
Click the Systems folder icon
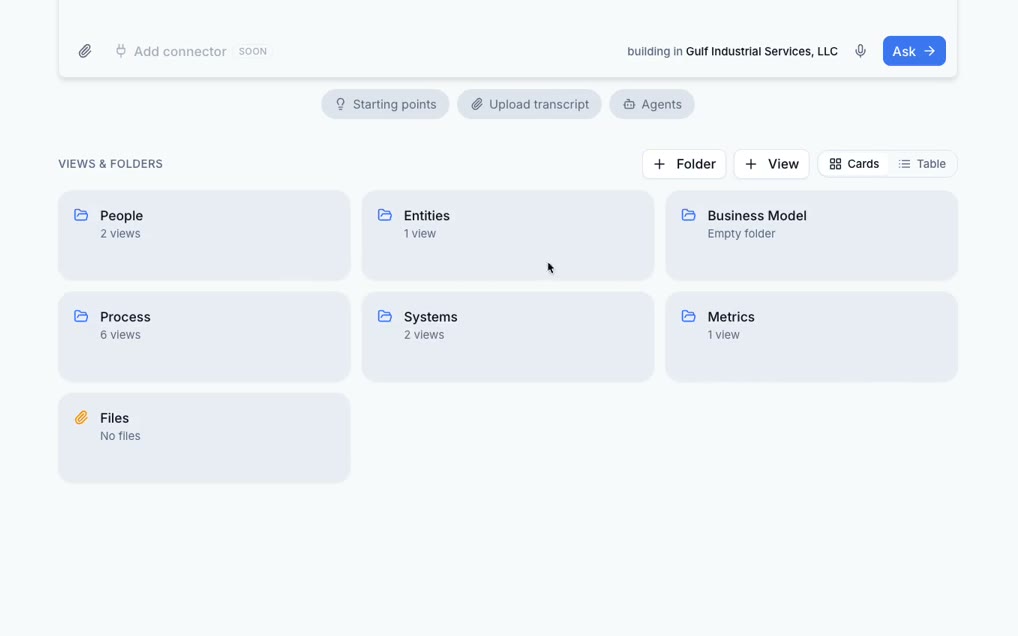click(385, 316)
